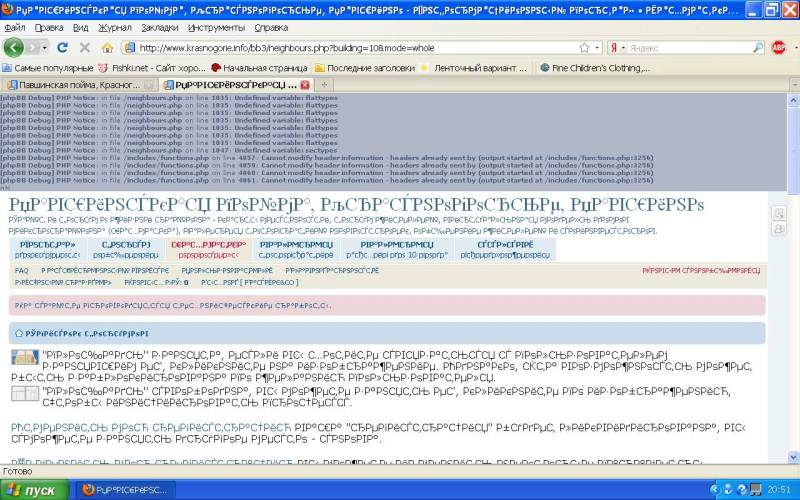This screenshot has height=500, width=800.
Task: Click the search magnifier icon in search box
Action: coord(758,47)
